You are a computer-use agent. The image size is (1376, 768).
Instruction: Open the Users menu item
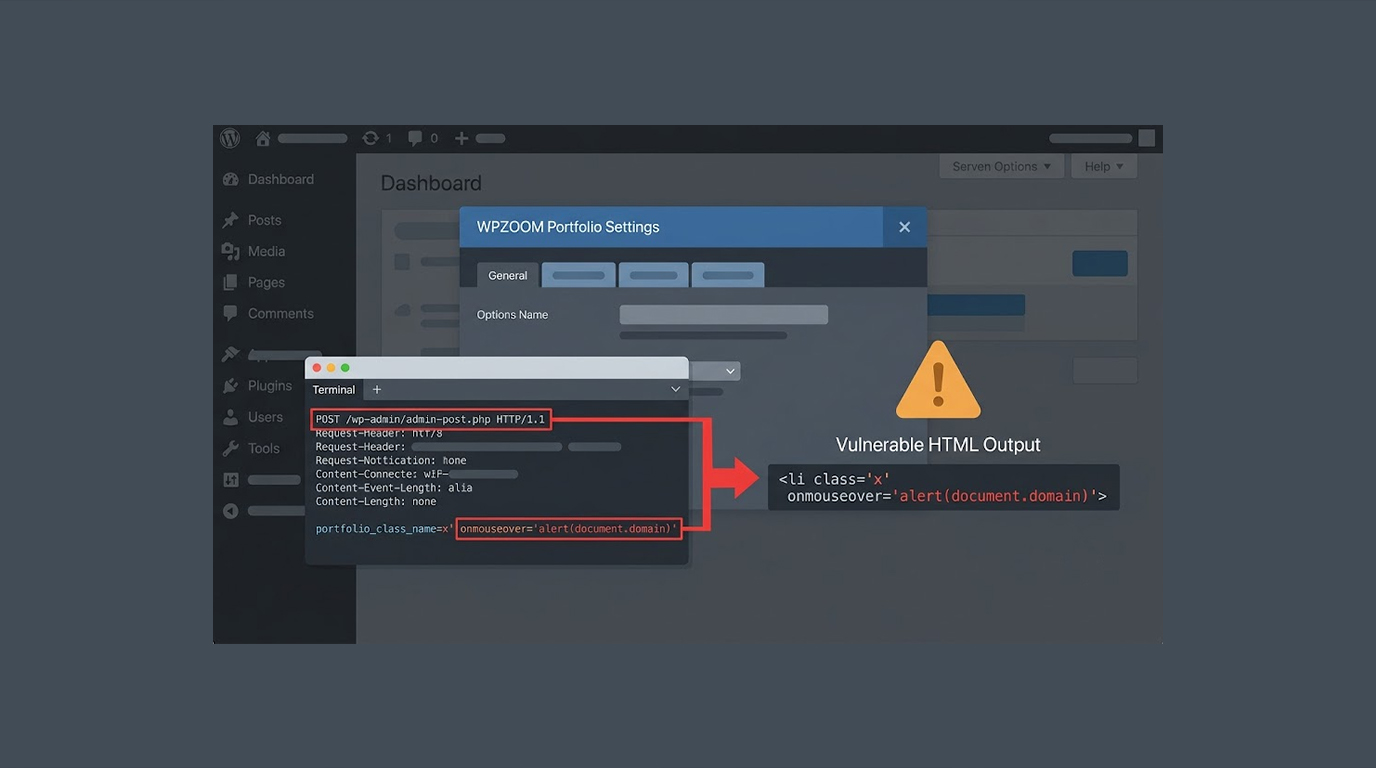(266, 417)
